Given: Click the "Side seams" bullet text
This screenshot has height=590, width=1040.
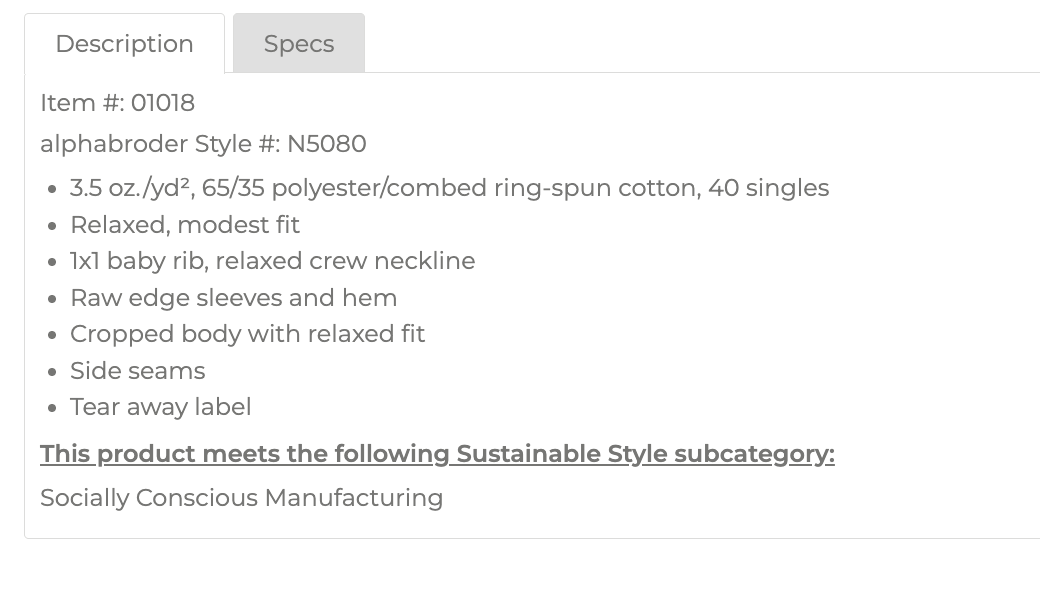Looking at the screenshot, I should point(137,371).
